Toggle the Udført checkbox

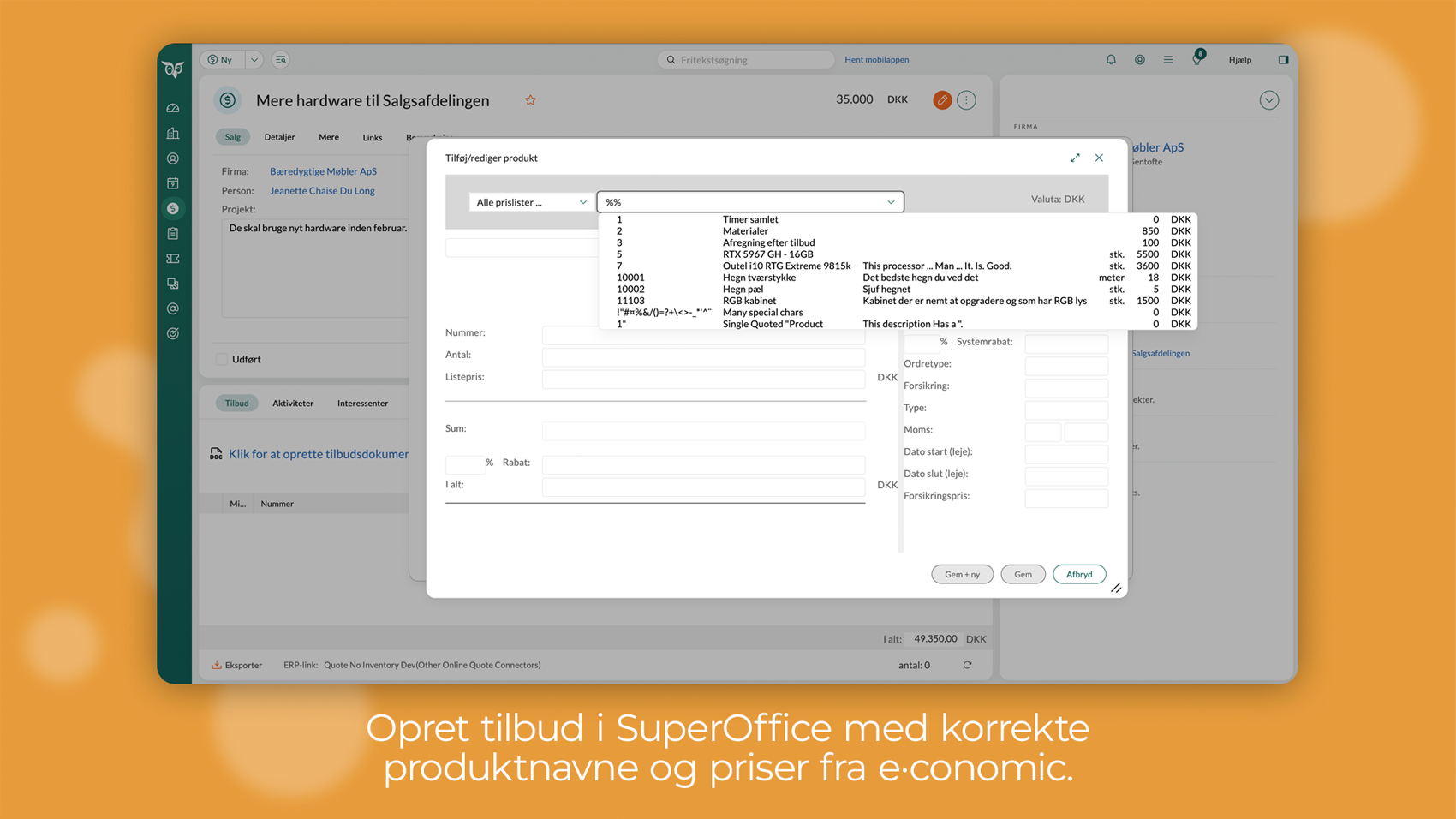222,359
